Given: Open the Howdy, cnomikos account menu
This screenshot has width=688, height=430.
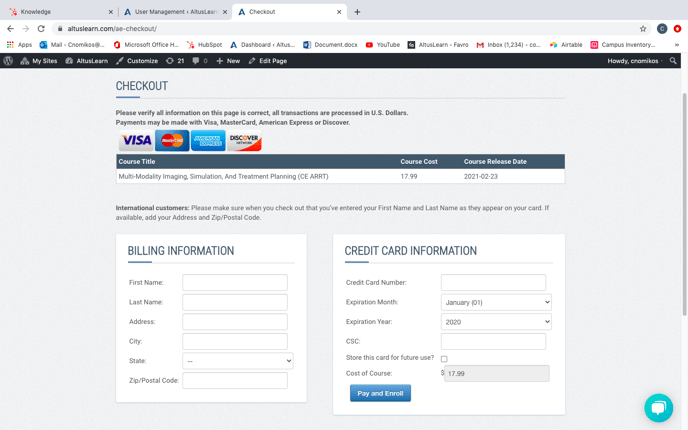Looking at the screenshot, I should click(x=634, y=61).
